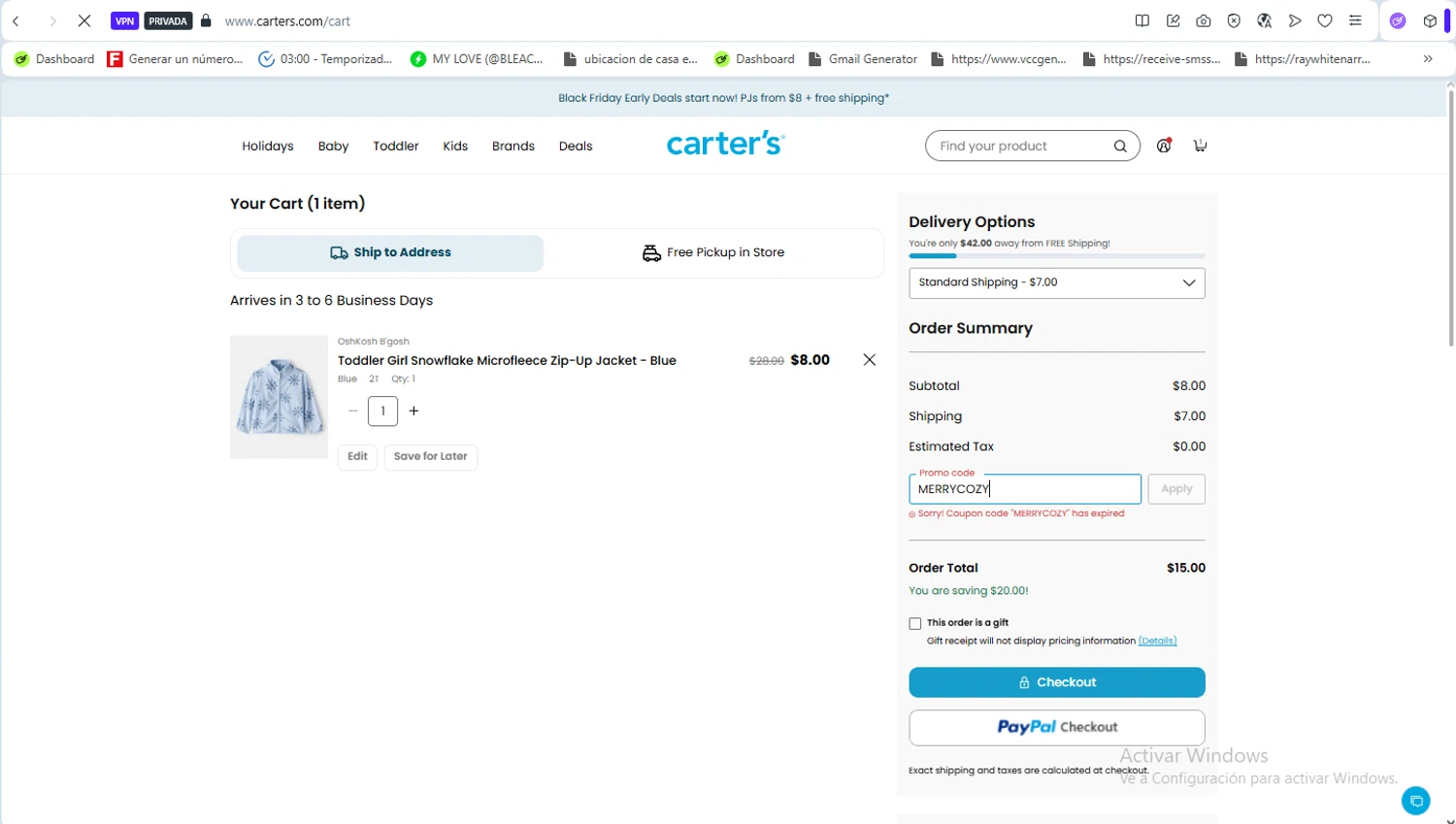This screenshot has height=824, width=1456.
Task: Select Free Pickup in Store tab
Action: (713, 252)
